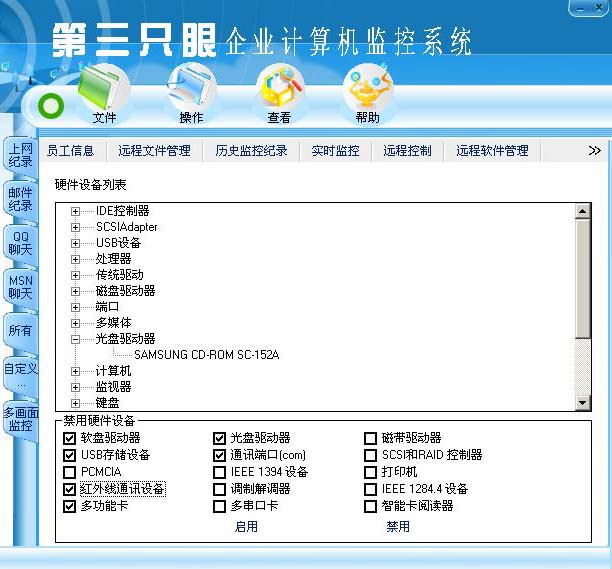This screenshot has width=612, height=569.
Task: Select the 所有 sidebar tab
Action: [x=20, y=331]
